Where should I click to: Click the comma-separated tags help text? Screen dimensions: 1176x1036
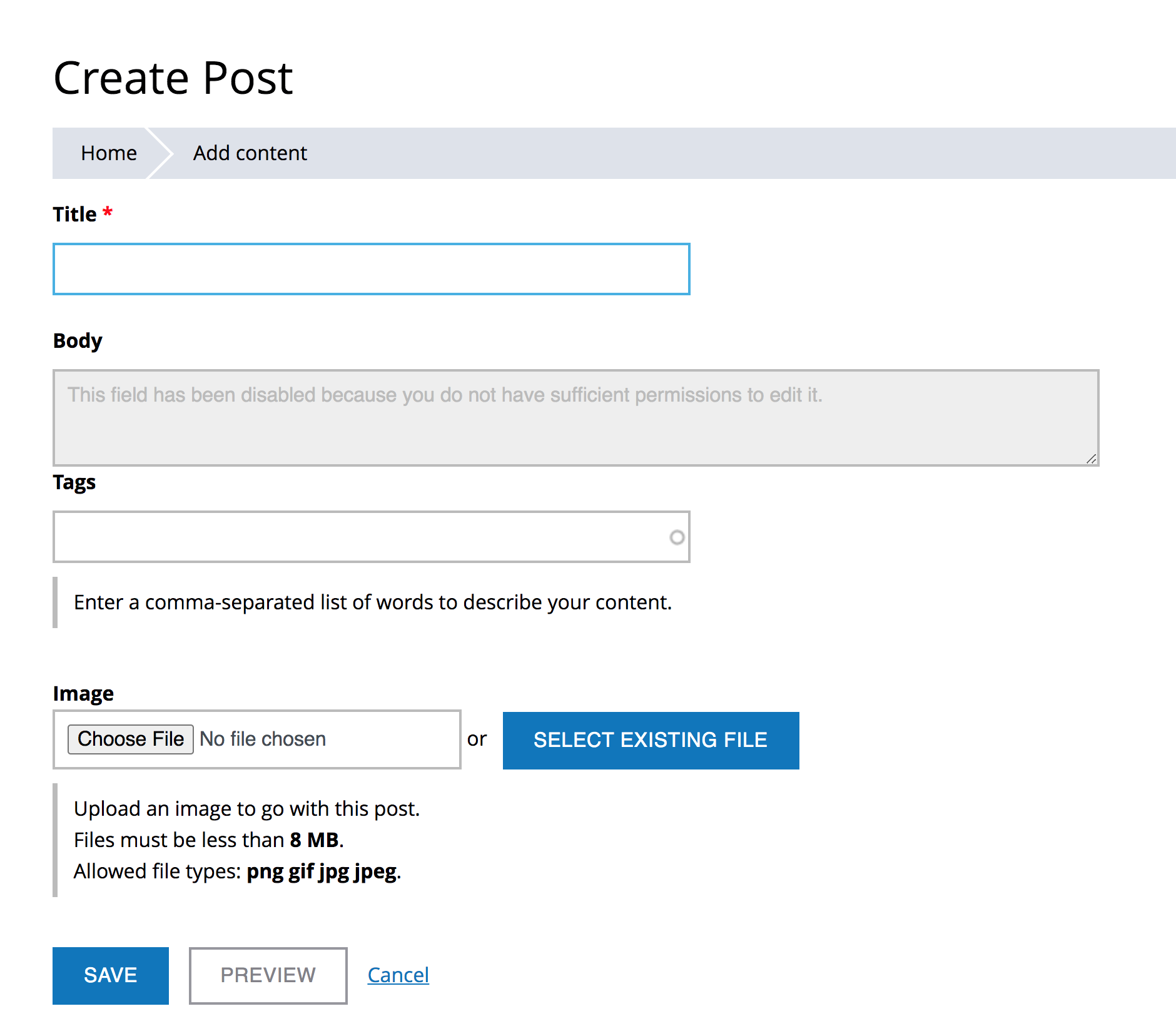pyautogui.click(x=373, y=602)
